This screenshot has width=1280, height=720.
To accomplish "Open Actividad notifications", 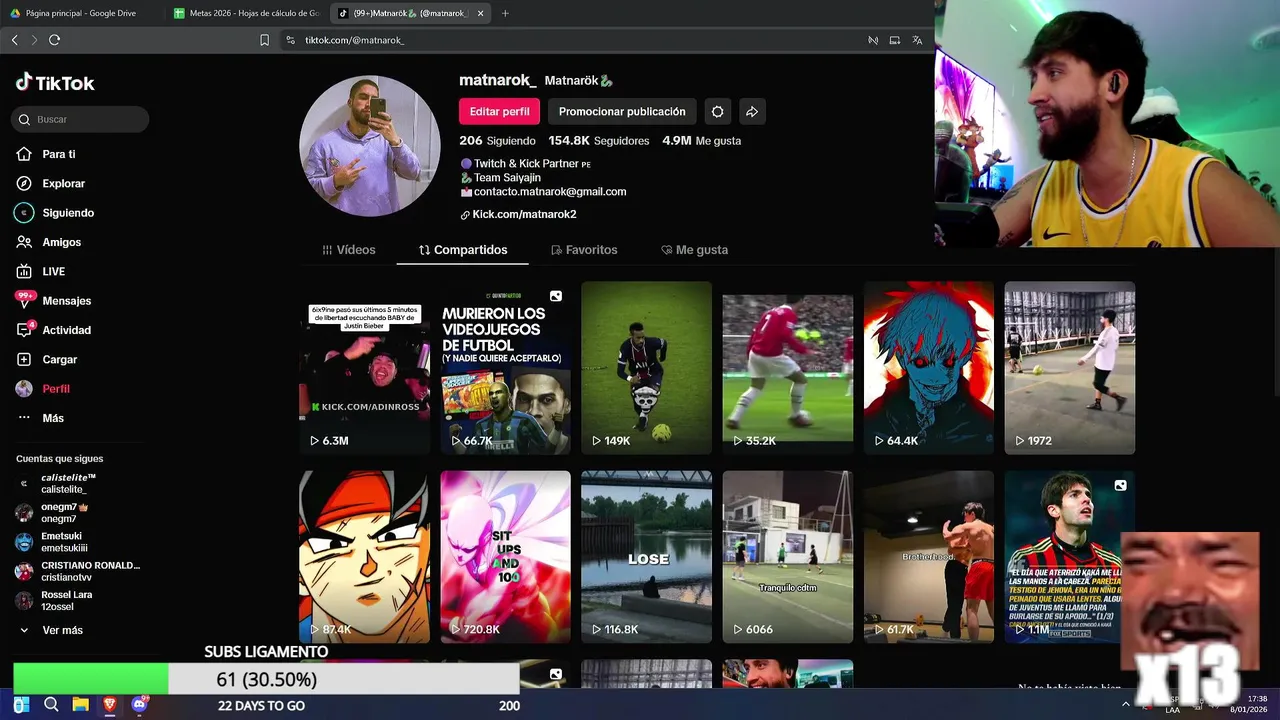I will (x=54, y=330).
